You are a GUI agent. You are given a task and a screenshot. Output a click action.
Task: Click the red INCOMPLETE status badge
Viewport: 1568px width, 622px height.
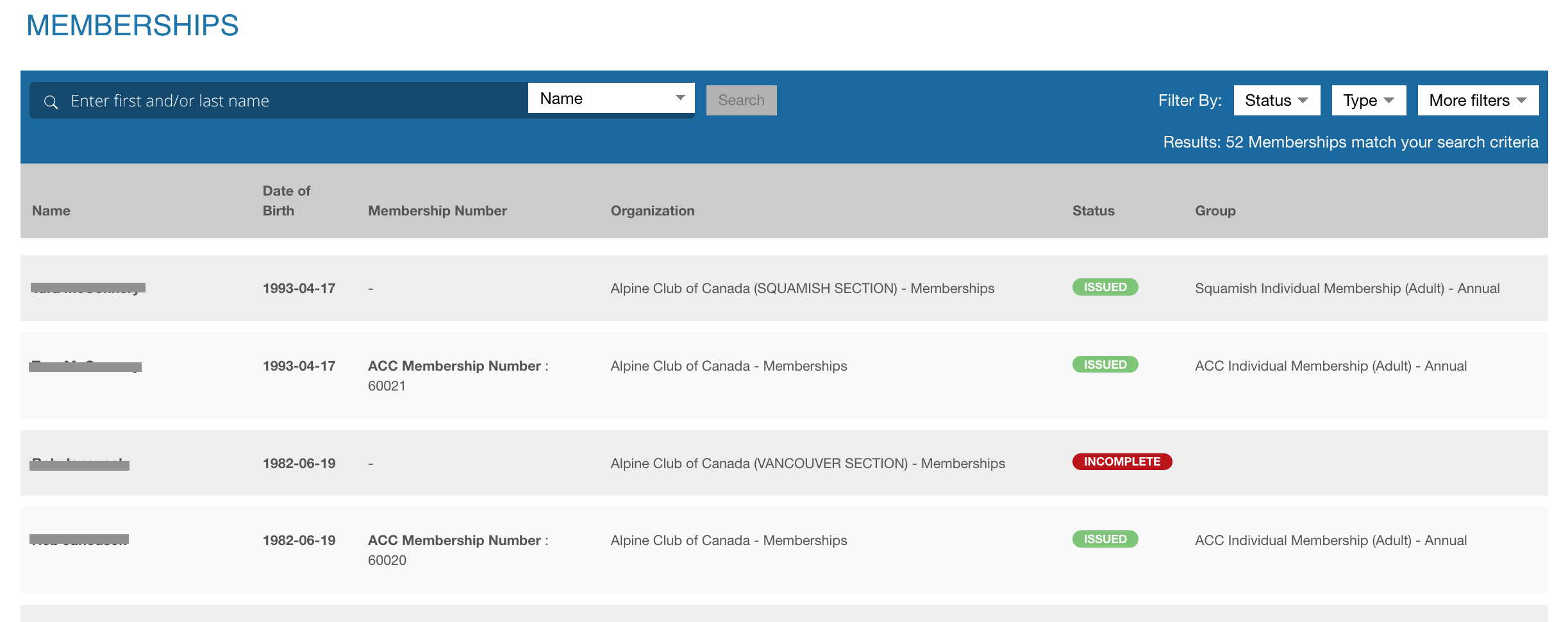point(1122,462)
